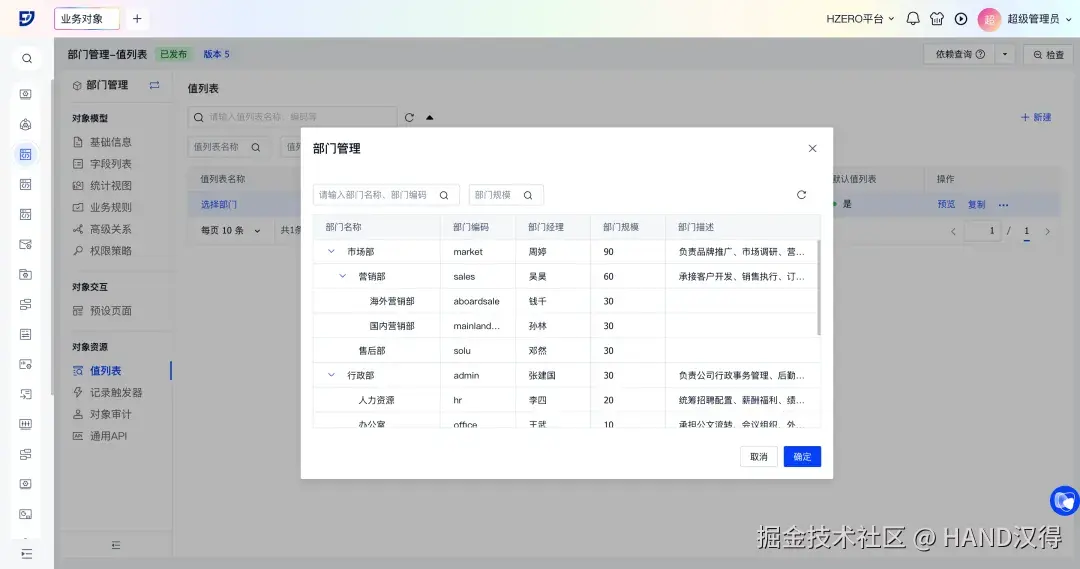Focus the department name or code search field
Screen dimensions: 1080x569
[386, 195]
